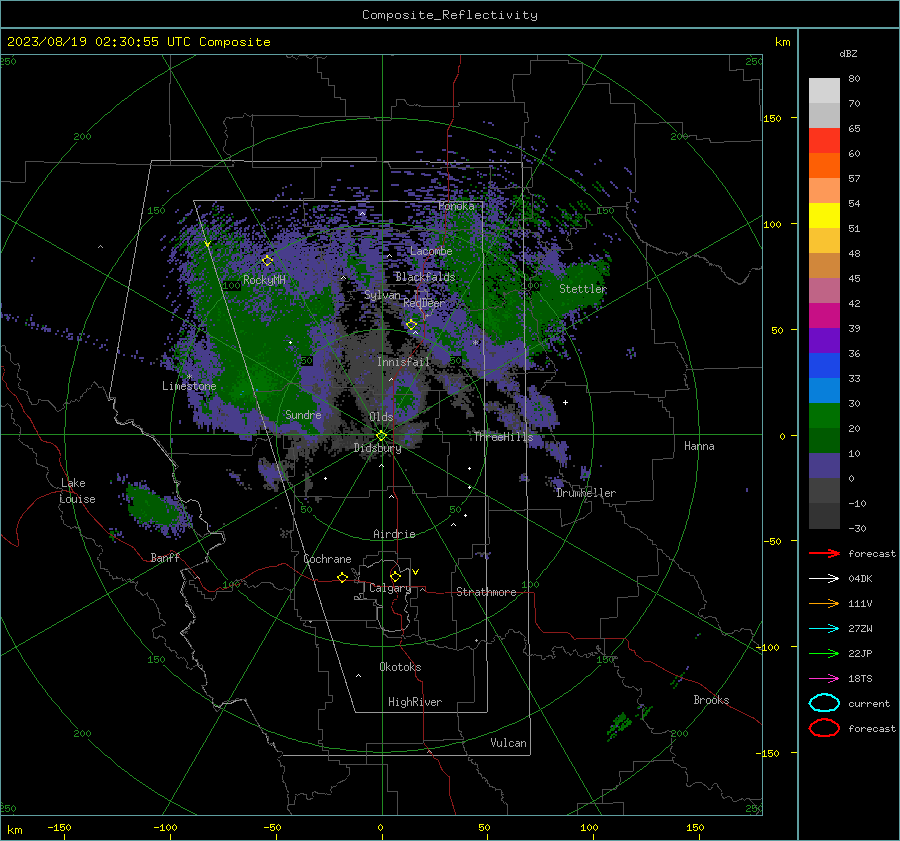
Task: Click the red forecast ellipse legend icon
Action: [824, 728]
